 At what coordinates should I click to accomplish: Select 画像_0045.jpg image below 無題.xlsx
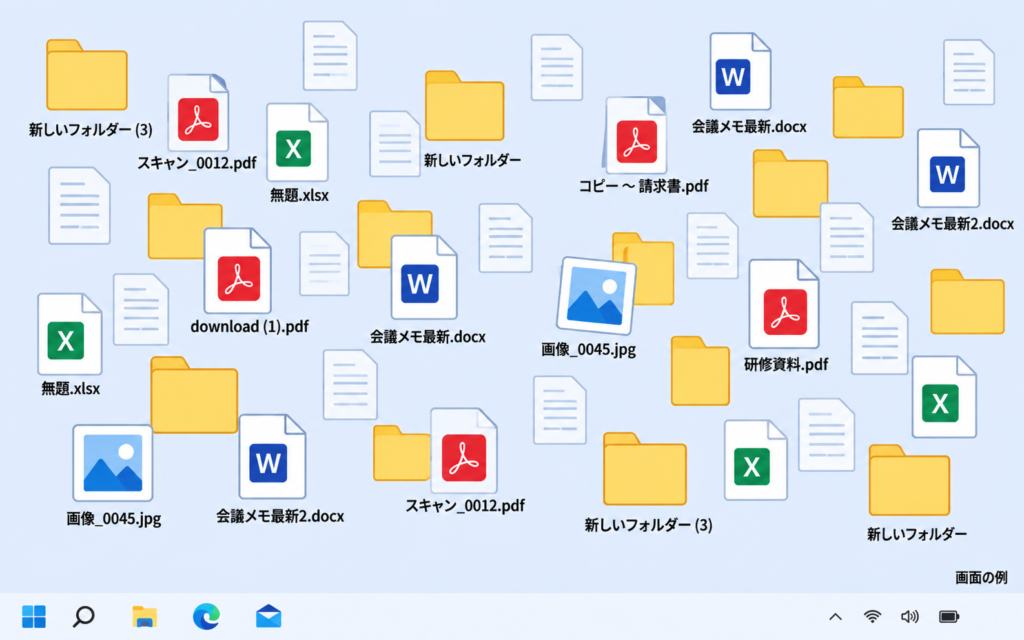point(113,463)
